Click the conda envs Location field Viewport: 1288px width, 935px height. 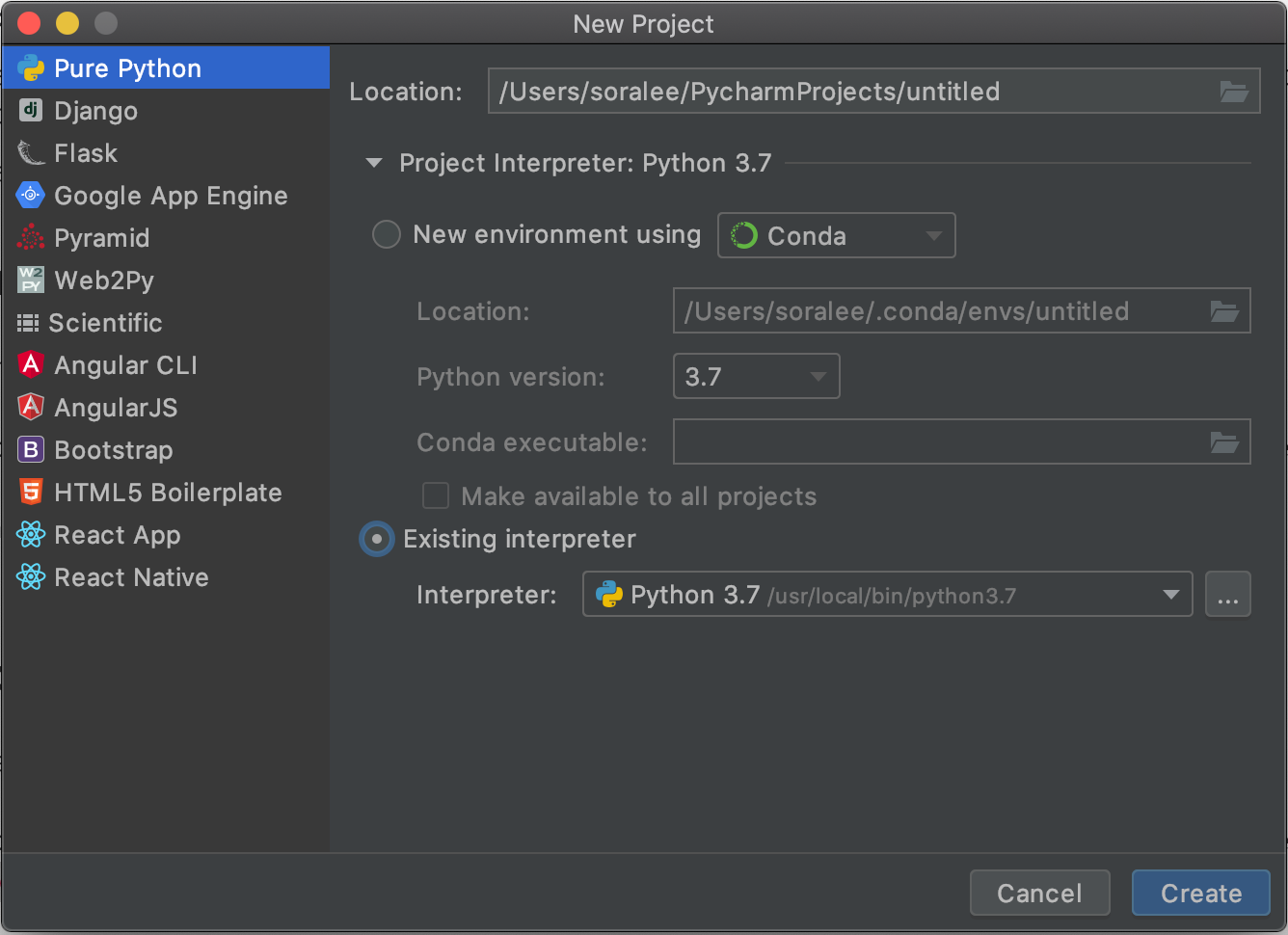[961, 311]
